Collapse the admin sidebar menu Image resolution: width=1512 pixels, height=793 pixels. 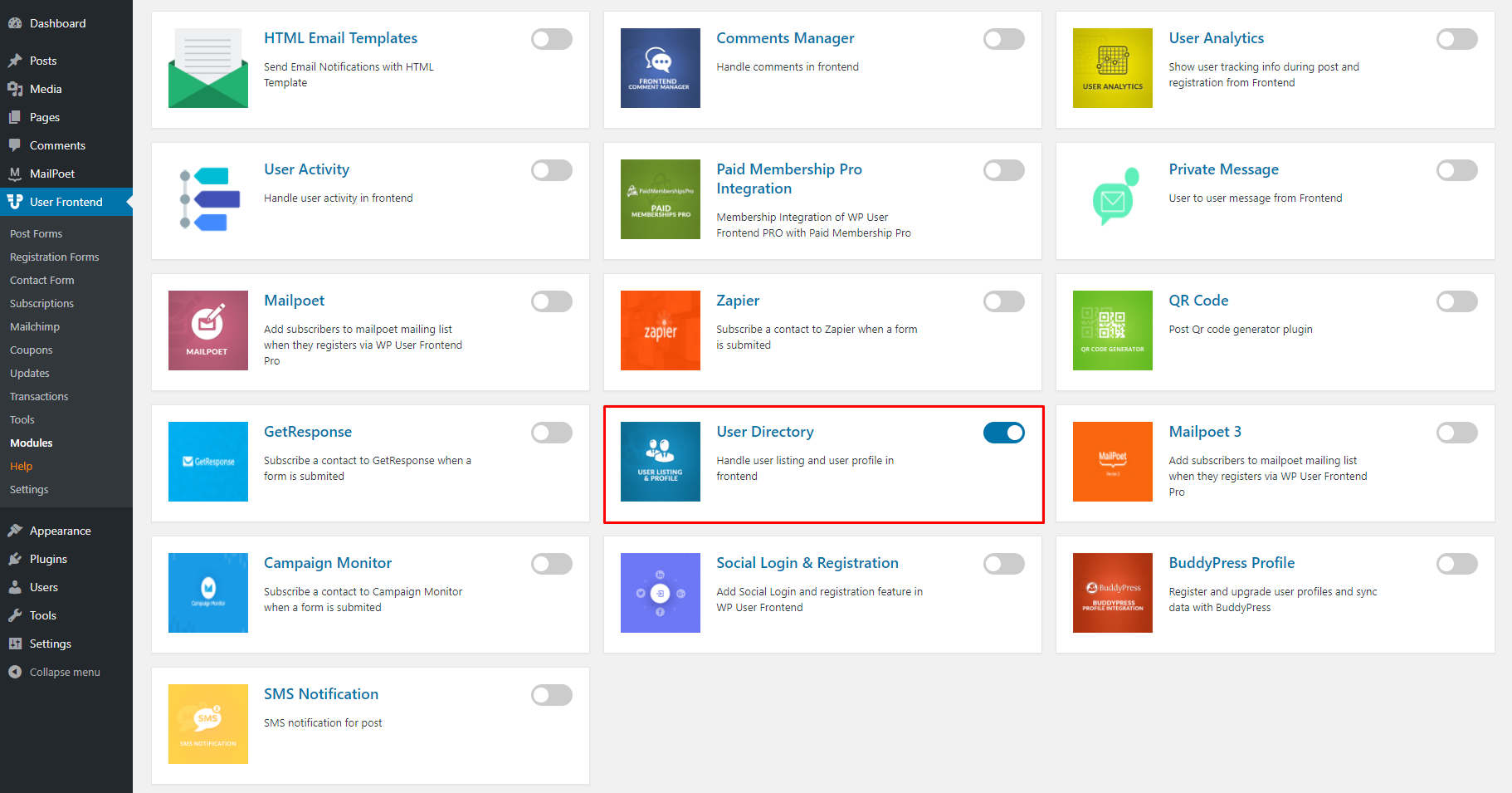tap(66, 672)
